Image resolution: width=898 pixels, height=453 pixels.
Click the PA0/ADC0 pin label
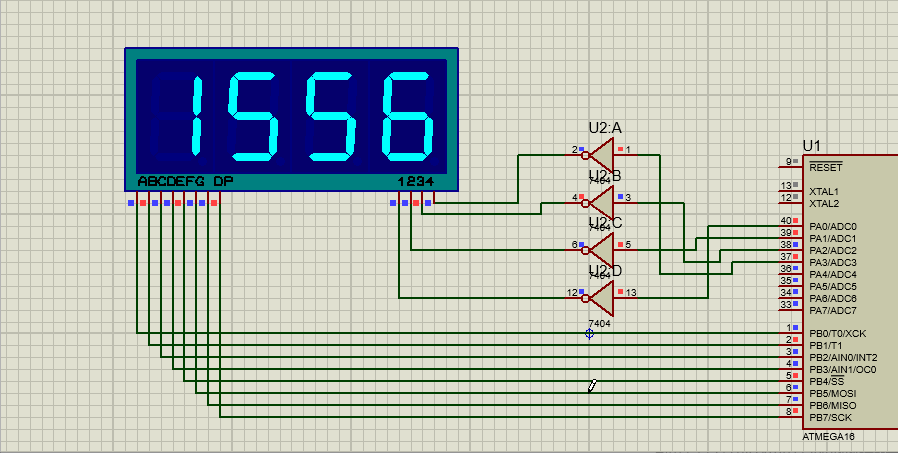[833, 227]
